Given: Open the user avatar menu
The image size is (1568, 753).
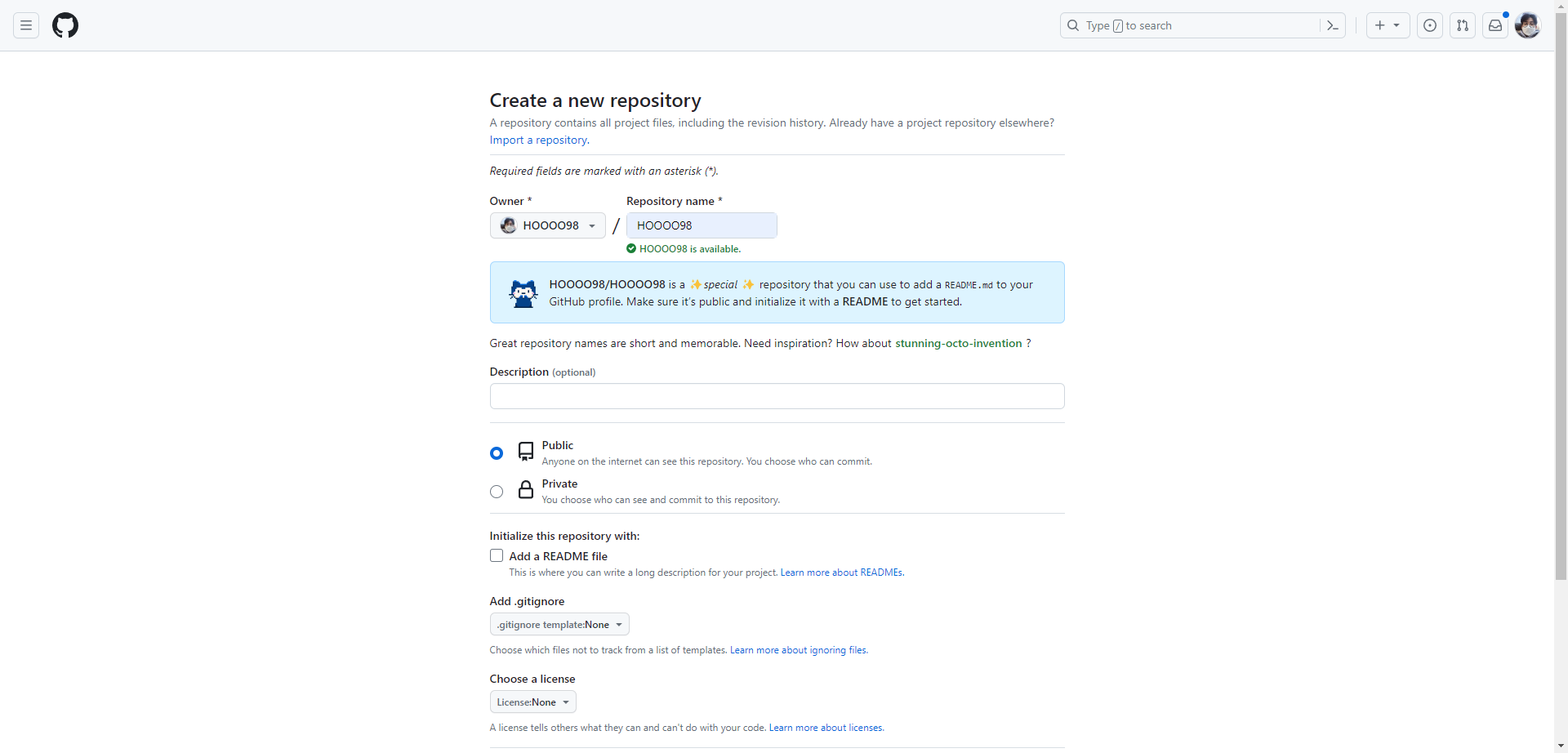Looking at the screenshot, I should pos(1527,25).
